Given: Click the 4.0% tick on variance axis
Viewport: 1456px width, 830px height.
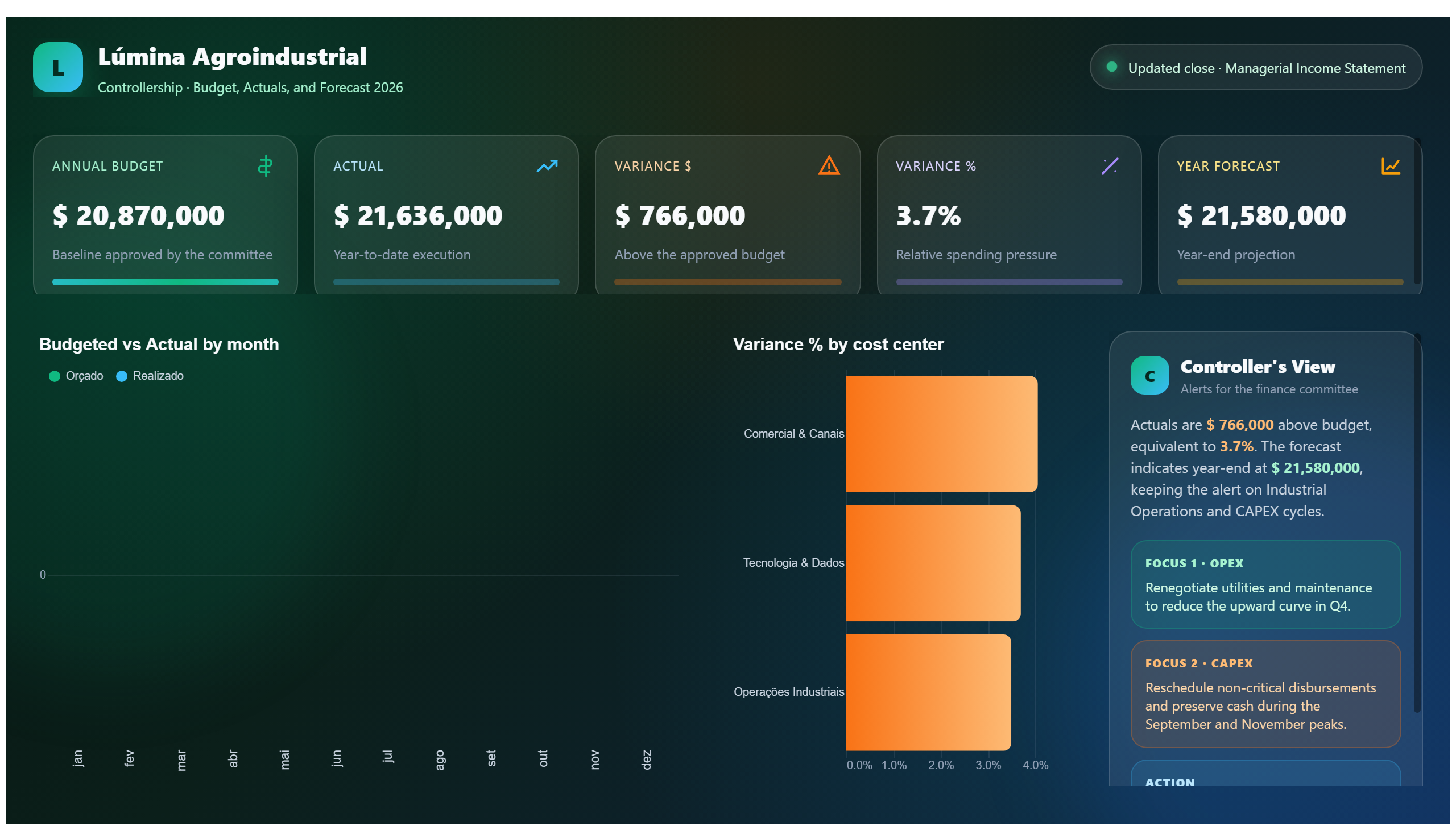Looking at the screenshot, I should (1035, 766).
